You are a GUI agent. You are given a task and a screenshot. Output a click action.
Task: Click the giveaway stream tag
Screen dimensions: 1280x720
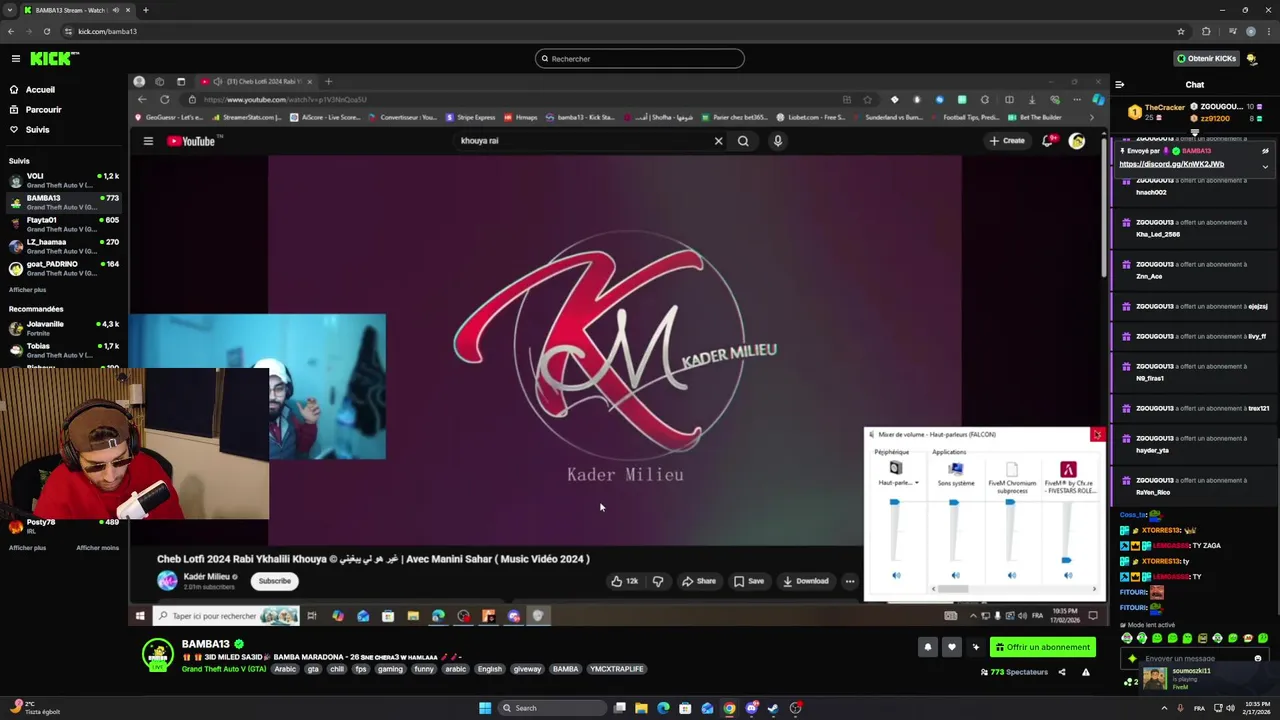tap(527, 669)
